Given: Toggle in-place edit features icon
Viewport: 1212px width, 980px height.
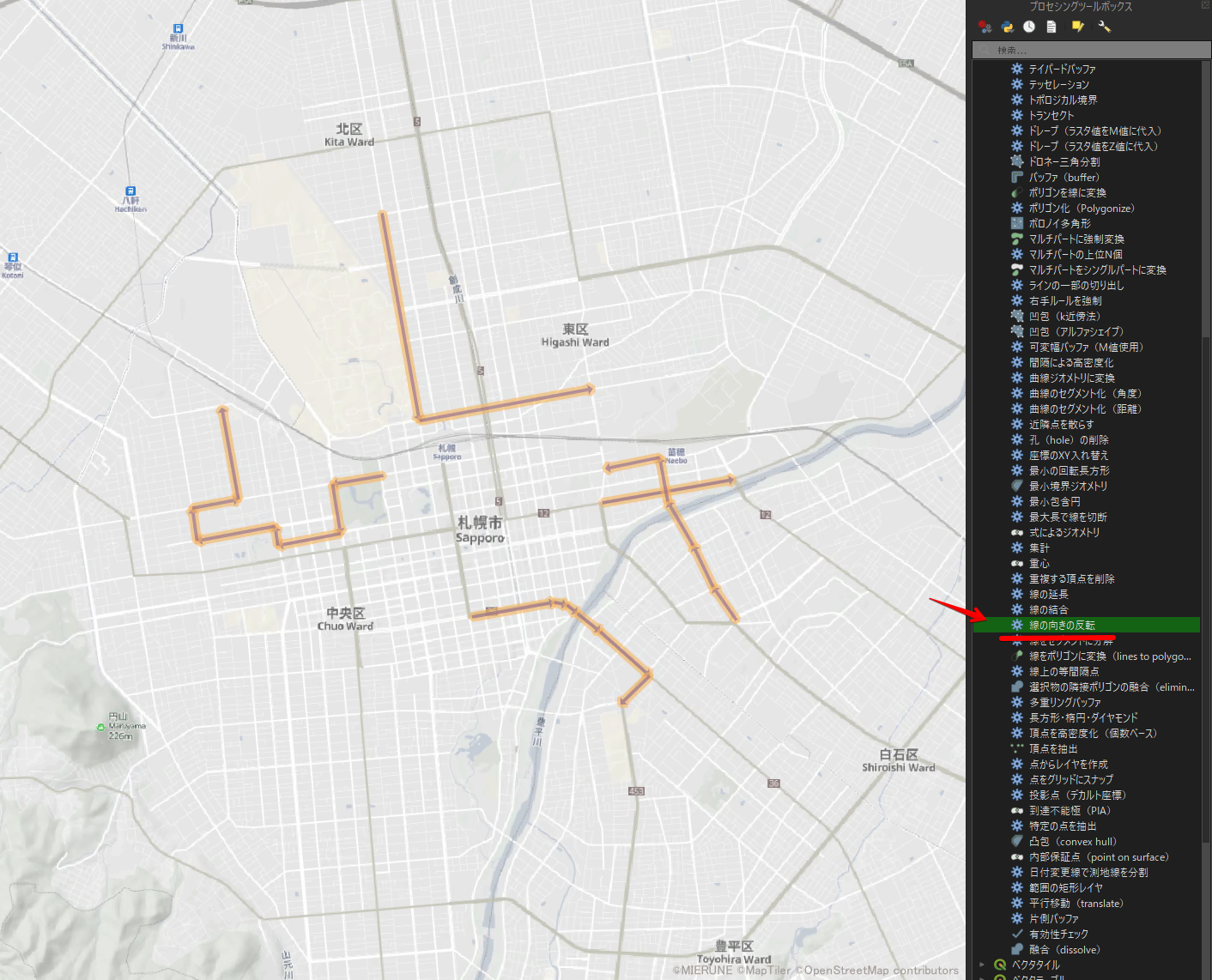Looking at the screenshot, I should click(x=1078, y=27).
